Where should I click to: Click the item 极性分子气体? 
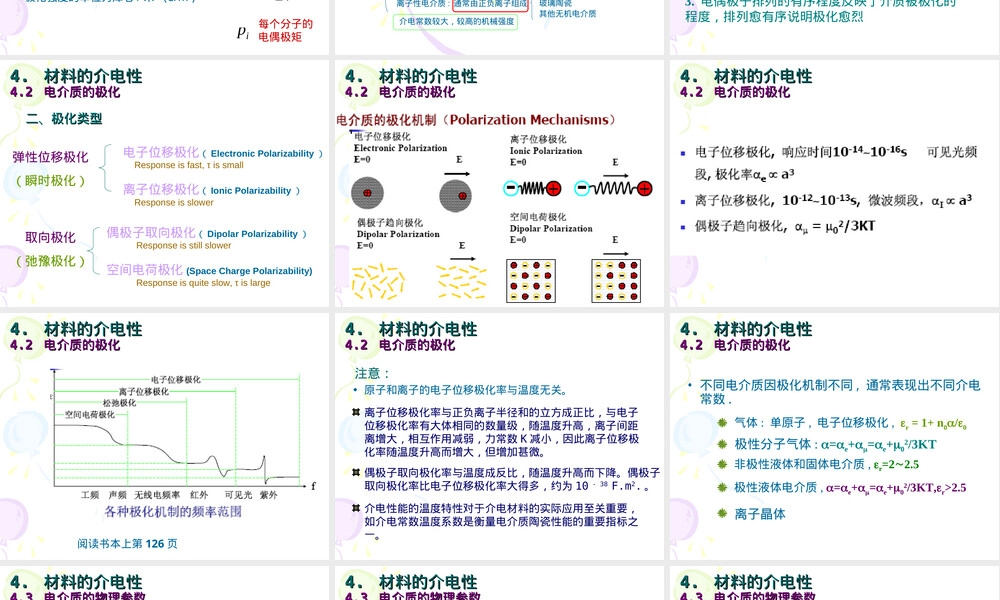click(835, 444)
